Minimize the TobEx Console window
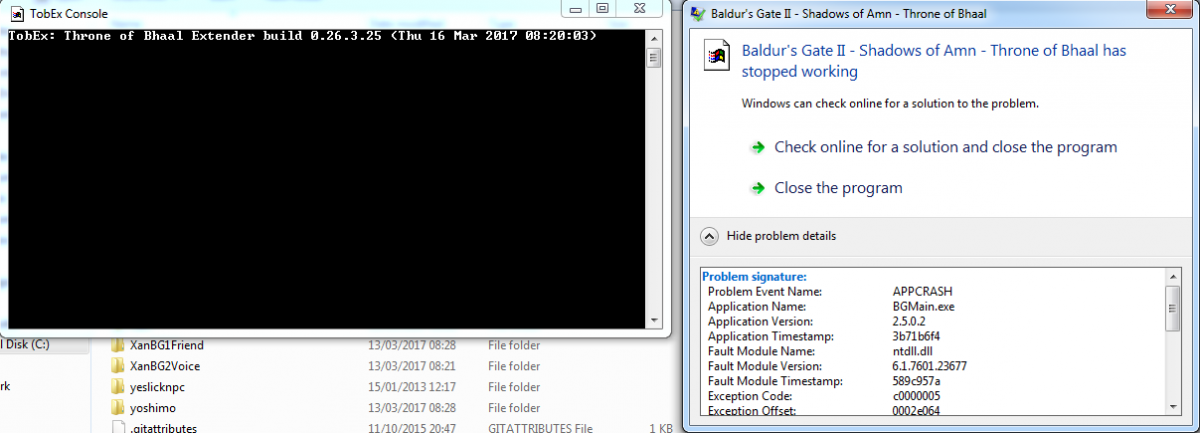Image resolution: width=1200 pixels, height=433 pixels. 573,9
